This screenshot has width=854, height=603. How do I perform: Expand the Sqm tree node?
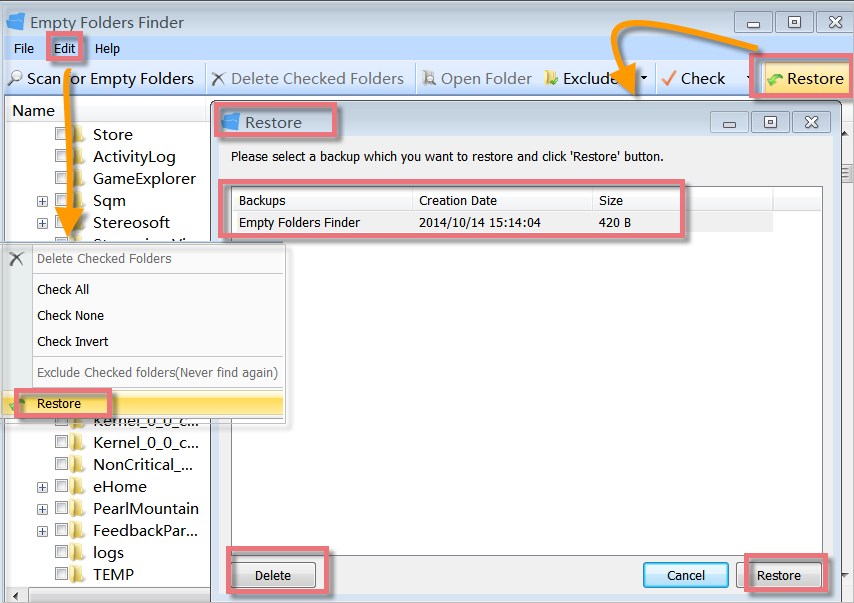click(41, 201)
